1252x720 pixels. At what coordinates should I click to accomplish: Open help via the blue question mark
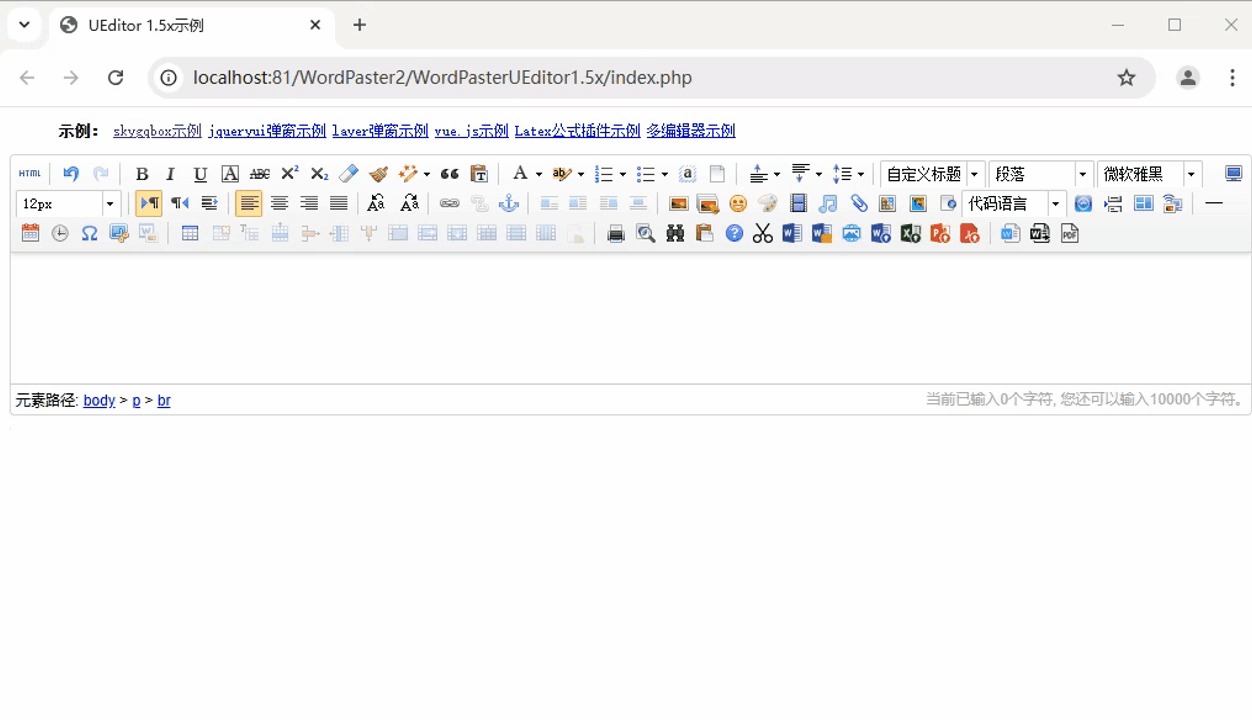point(734,234)
